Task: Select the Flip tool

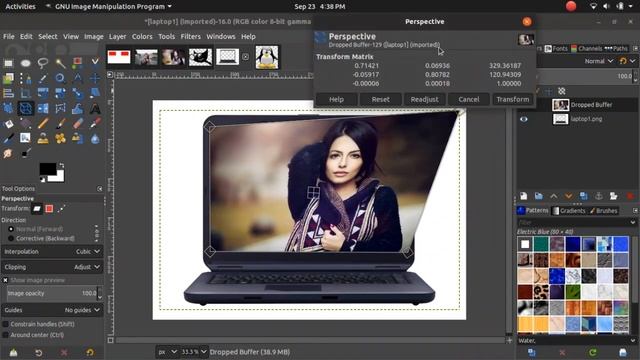Action: [x=43, y=109]
